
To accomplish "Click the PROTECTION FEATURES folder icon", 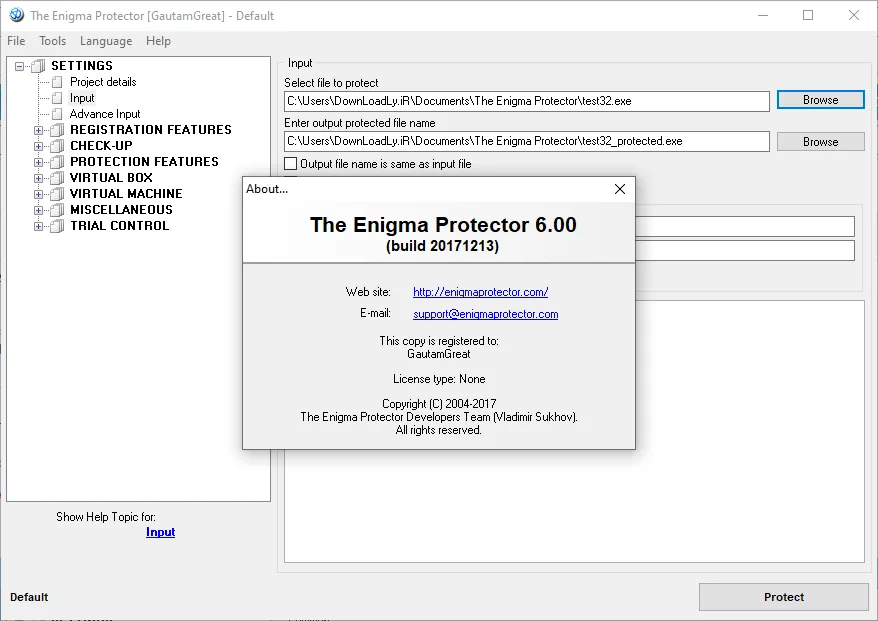I will [x=57, y=162].
